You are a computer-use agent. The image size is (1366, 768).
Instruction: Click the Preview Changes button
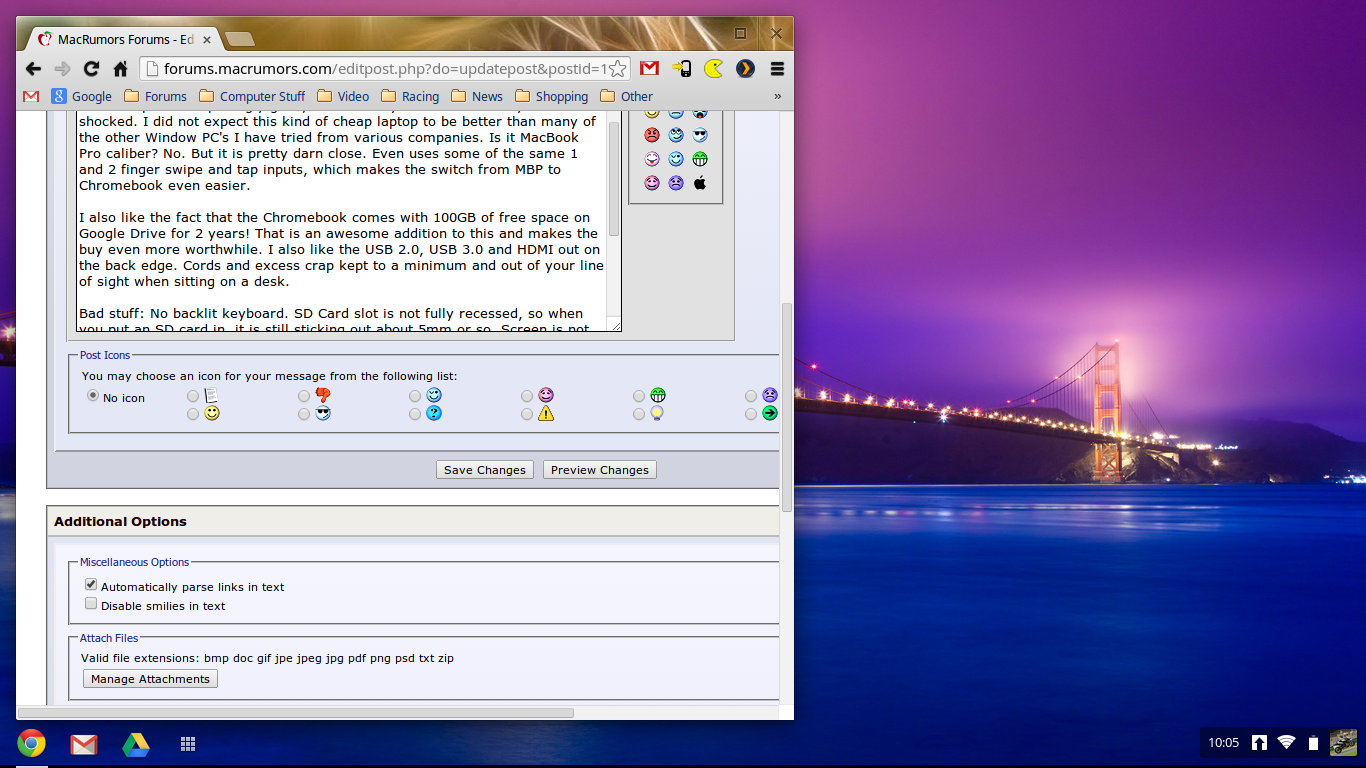click(600, 470)
